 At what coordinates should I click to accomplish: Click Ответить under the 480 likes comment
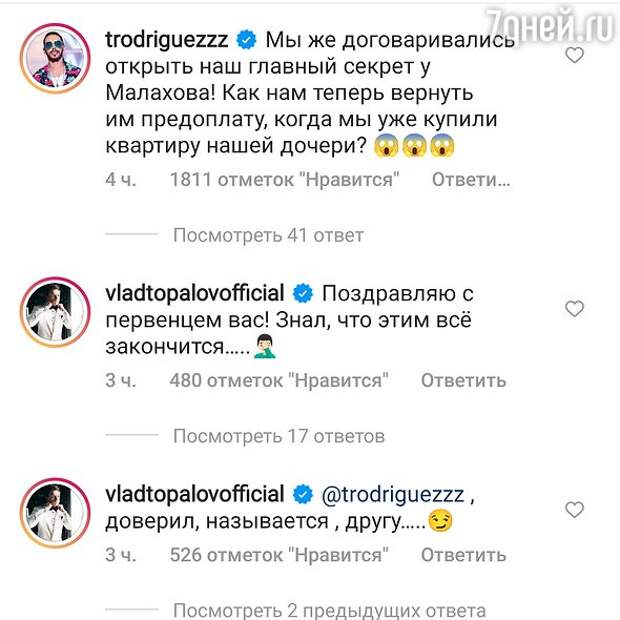463,380
